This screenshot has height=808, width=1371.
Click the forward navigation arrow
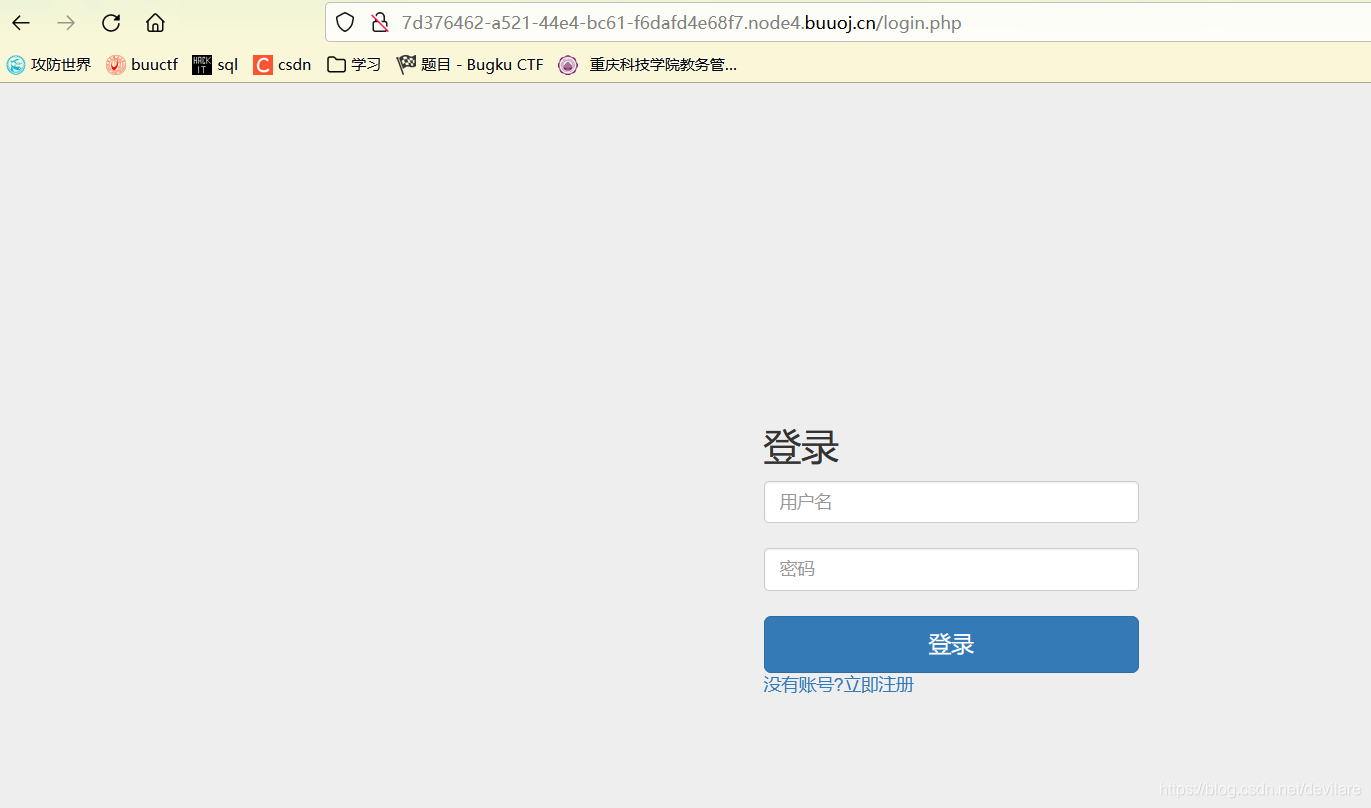[x=65, y=22]
